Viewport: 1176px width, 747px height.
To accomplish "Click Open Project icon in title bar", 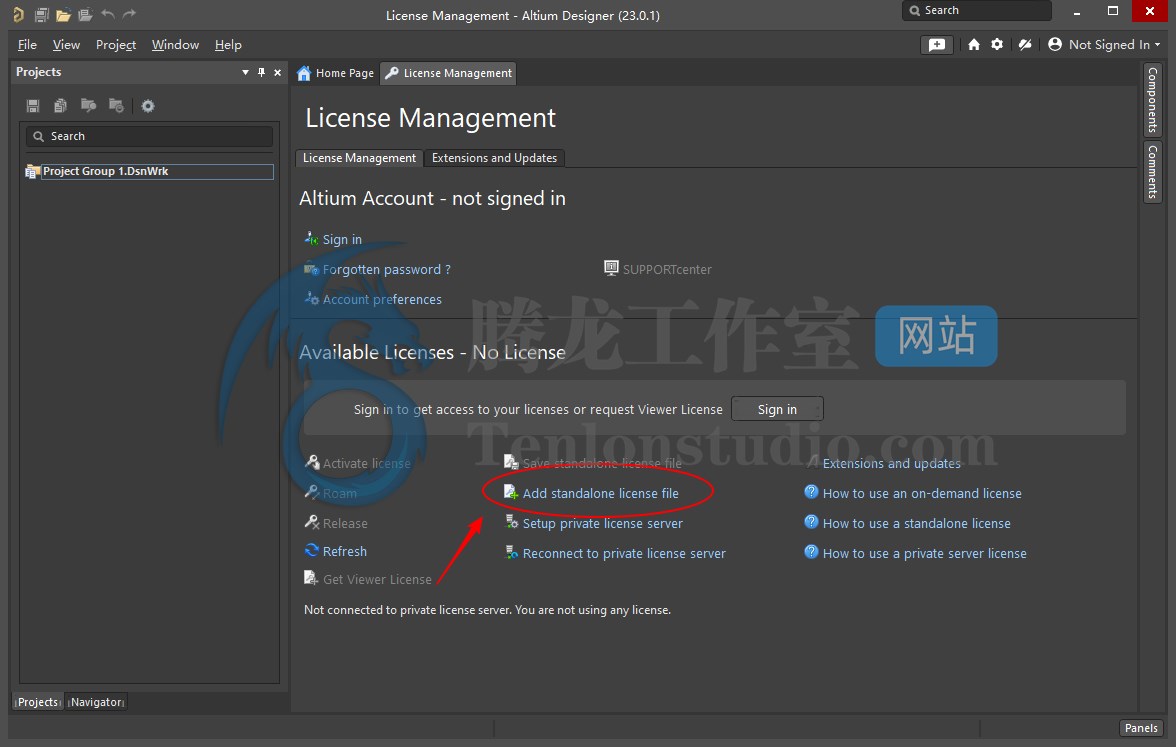I will [x=85, y=14].
